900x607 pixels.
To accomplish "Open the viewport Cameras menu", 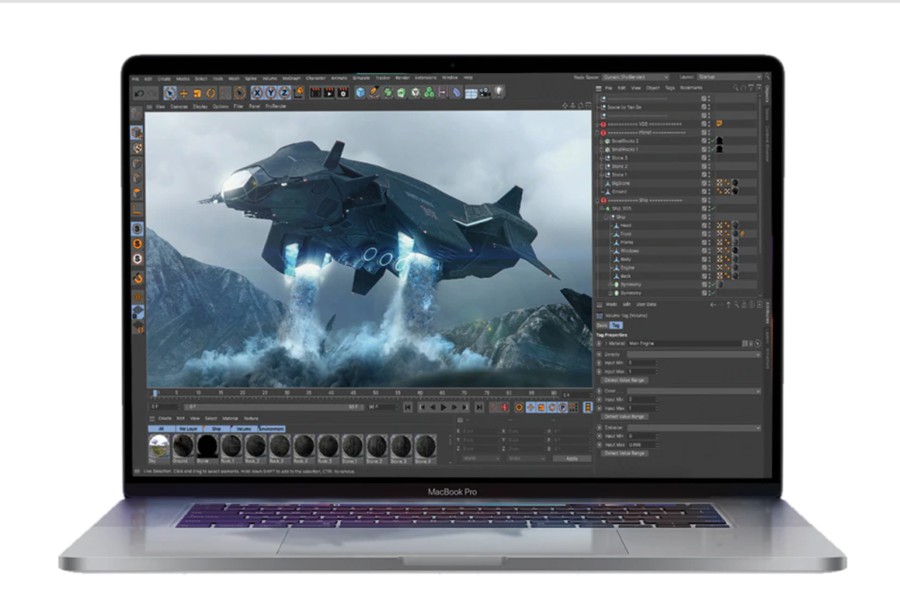I will (179, 107).
